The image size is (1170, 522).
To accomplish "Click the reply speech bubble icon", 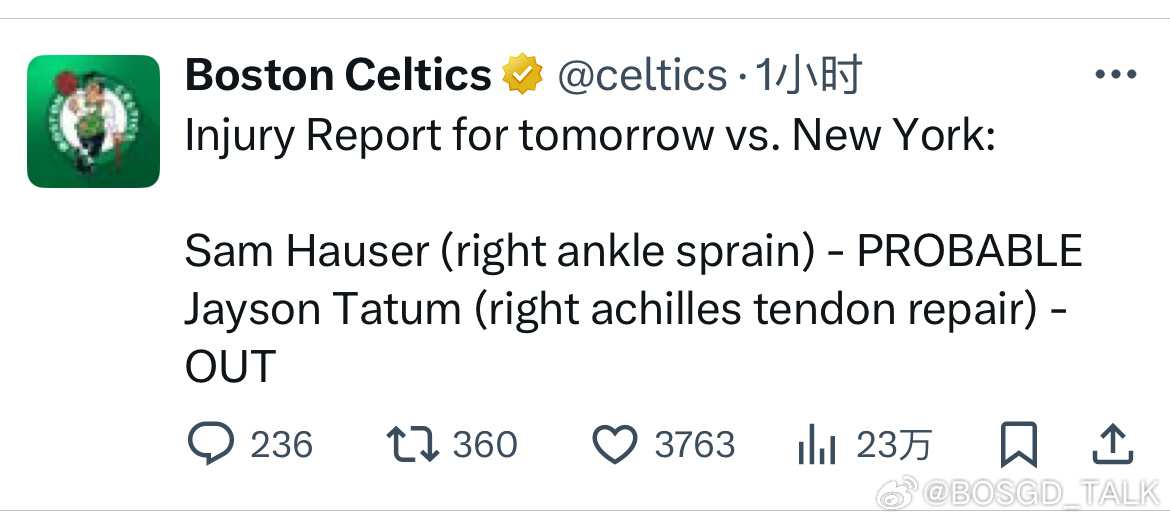I will [x=210, y=444].
